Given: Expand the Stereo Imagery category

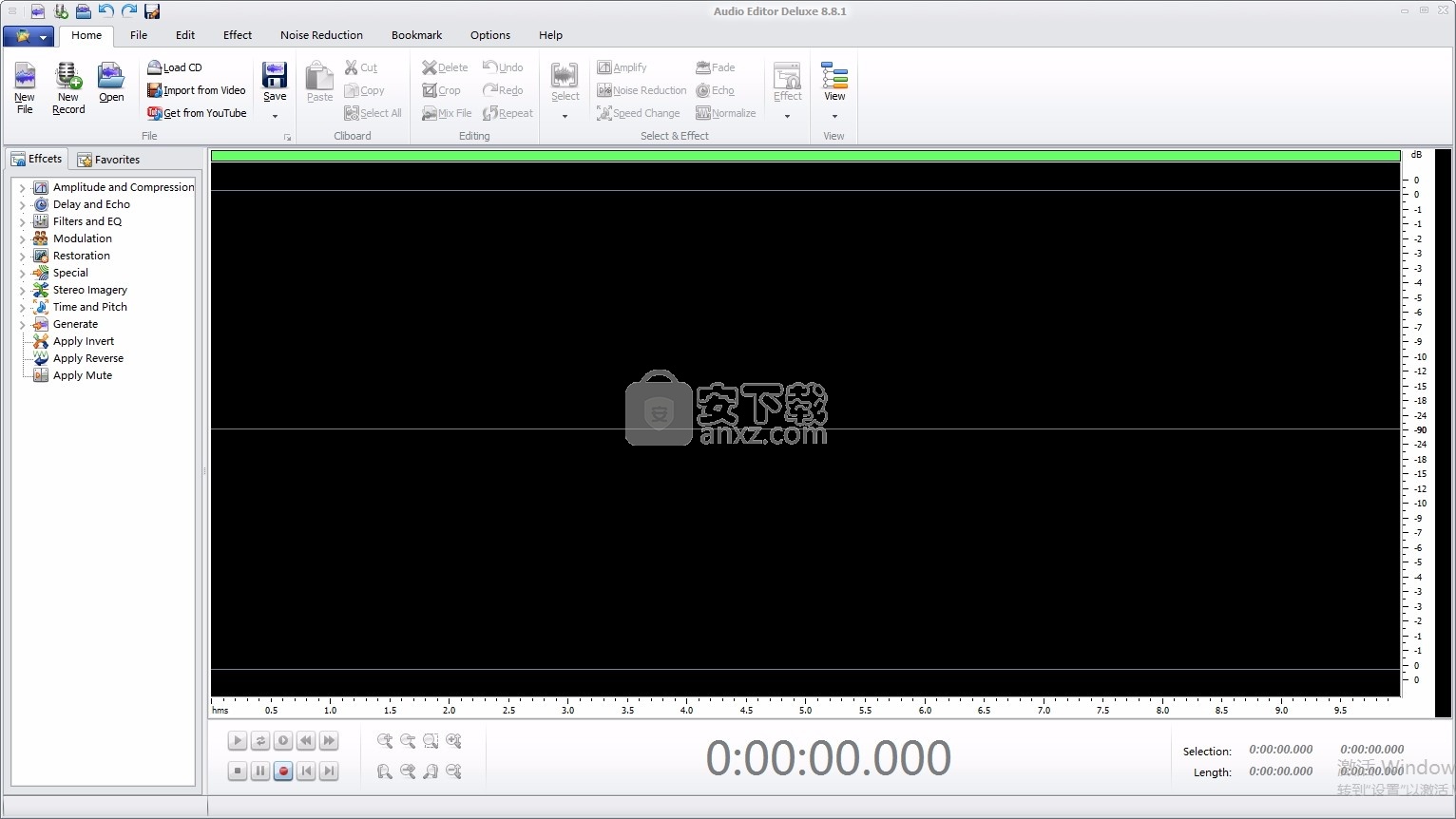Looking at the screenshot, I should pyautogui.click(x=23, y=291).
